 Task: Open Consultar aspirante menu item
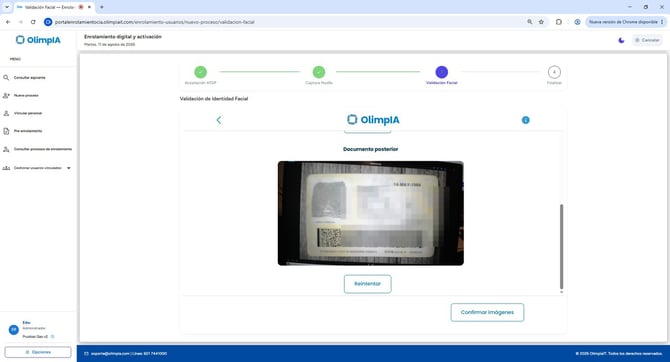pyautogui.click(x=29, y=78)
